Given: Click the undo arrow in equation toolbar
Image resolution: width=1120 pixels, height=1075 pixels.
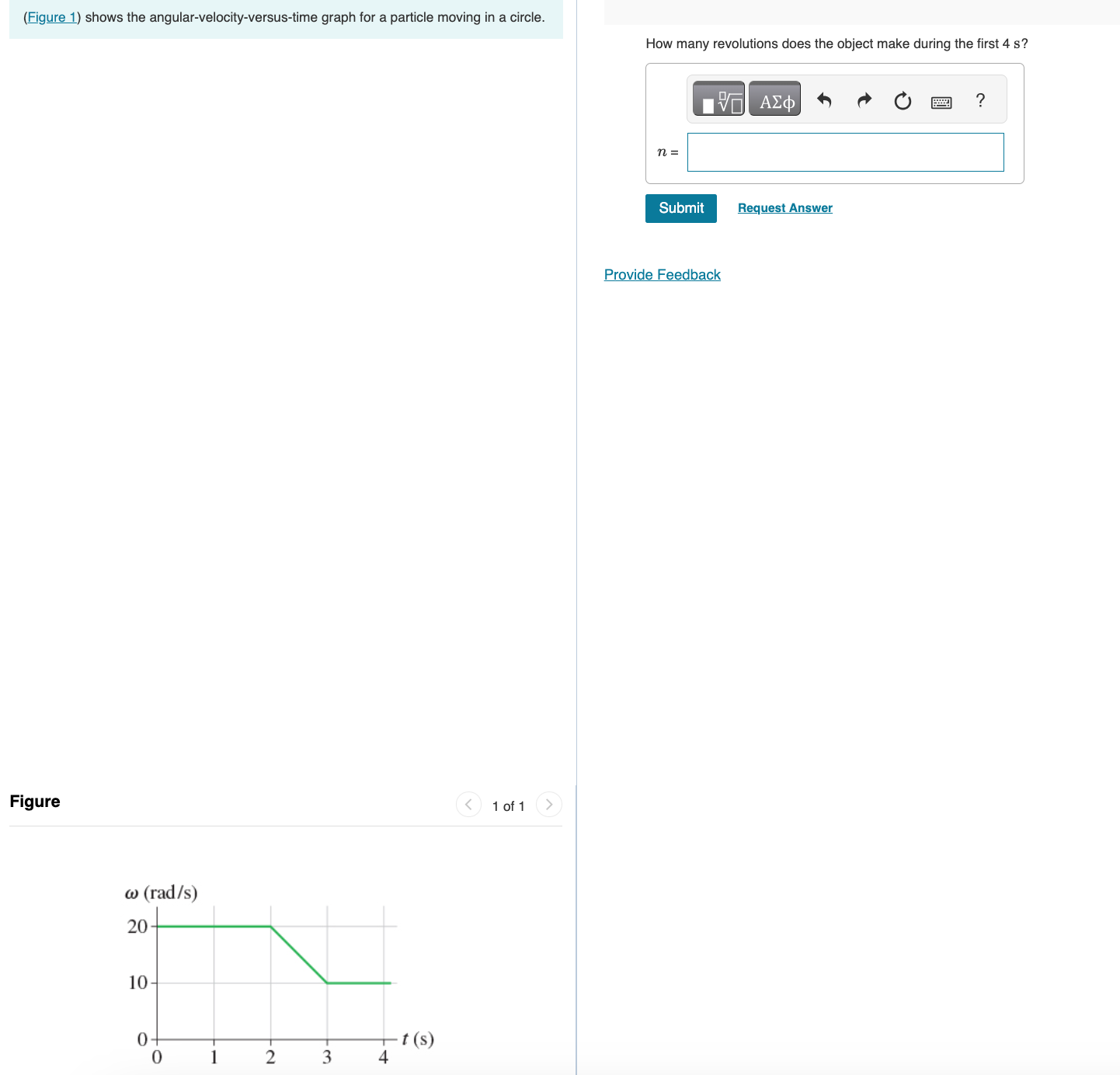Looking at the screenshot, I should coord(824,99).
